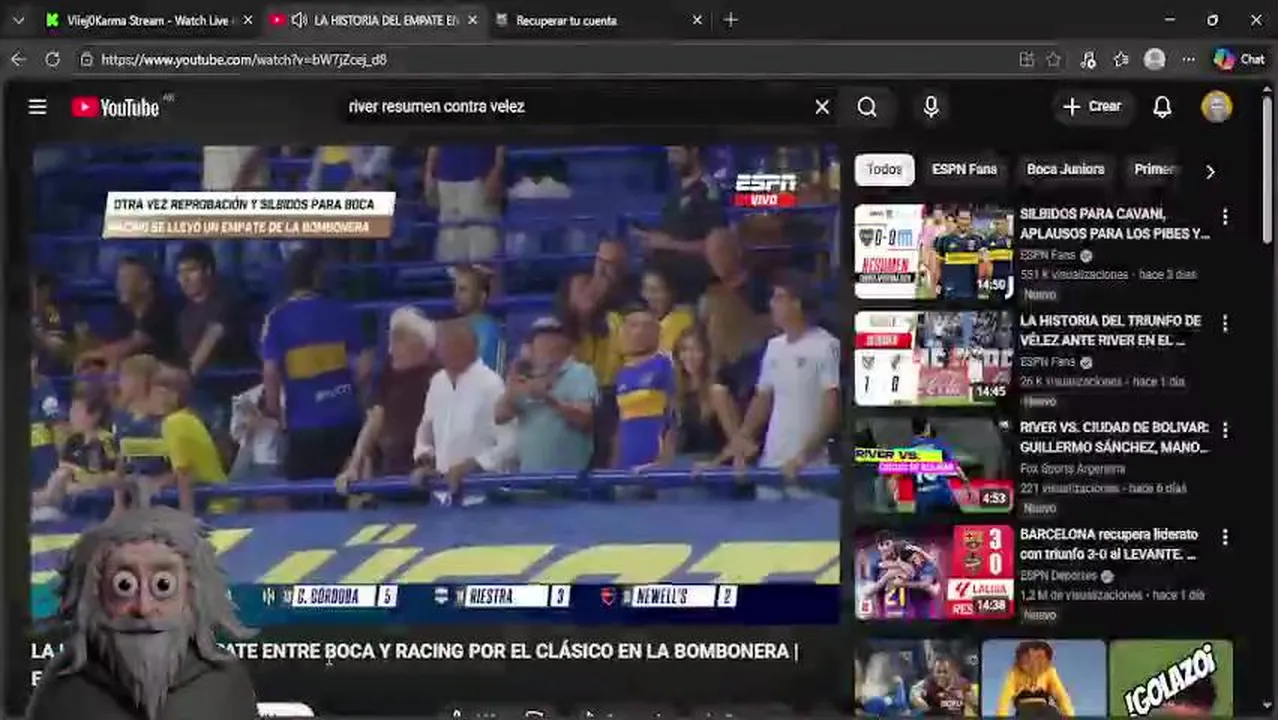Open the notifications bell
The width and height of the screenshot is (1278, 720).
point(1162,107)
